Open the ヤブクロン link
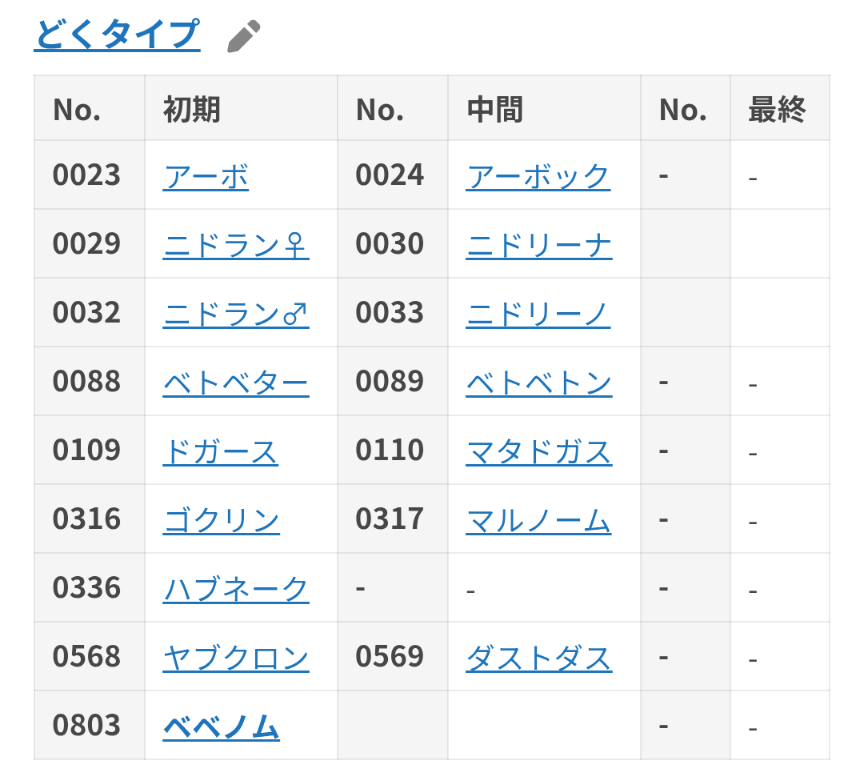 (x=235, y=659)
